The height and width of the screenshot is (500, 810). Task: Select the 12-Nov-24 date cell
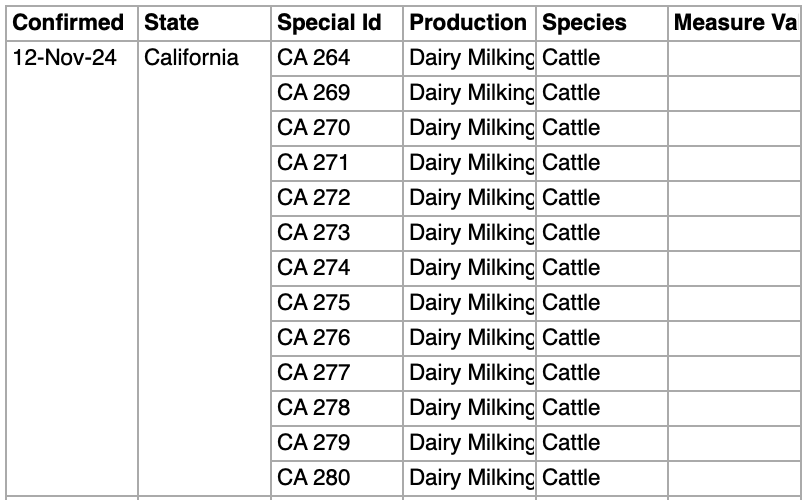click(64, 58)
